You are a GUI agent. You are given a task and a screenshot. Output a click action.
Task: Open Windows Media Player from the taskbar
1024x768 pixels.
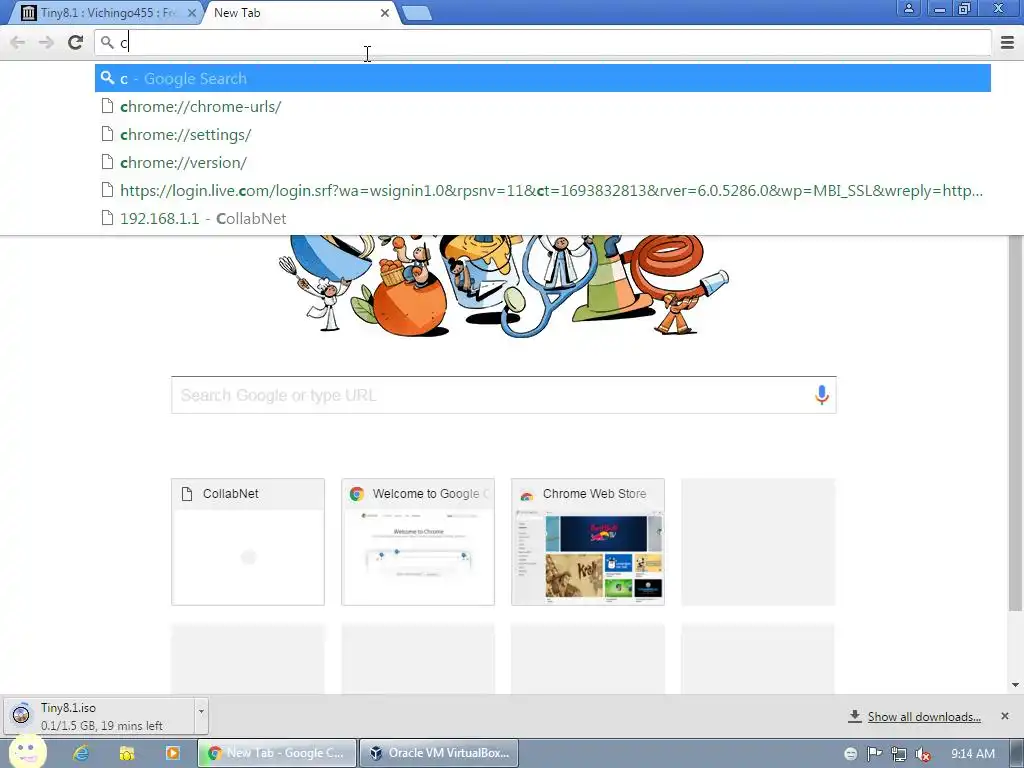click(x=172, y=753)
